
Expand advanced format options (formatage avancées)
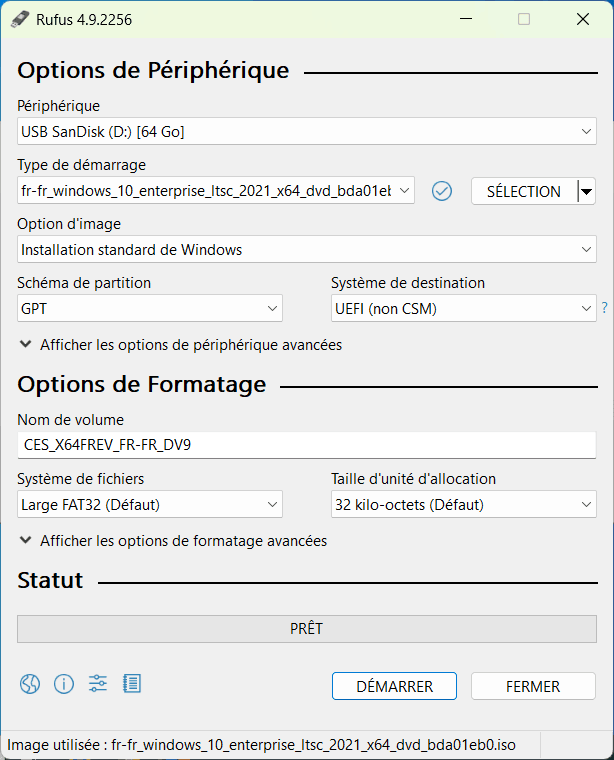pyautogui.click(x=173, y=540)
